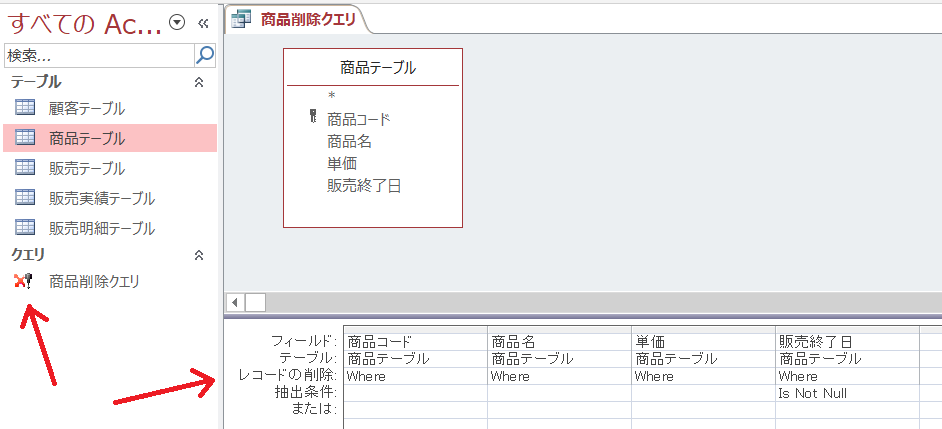Collapse the テーブル group

199,83
